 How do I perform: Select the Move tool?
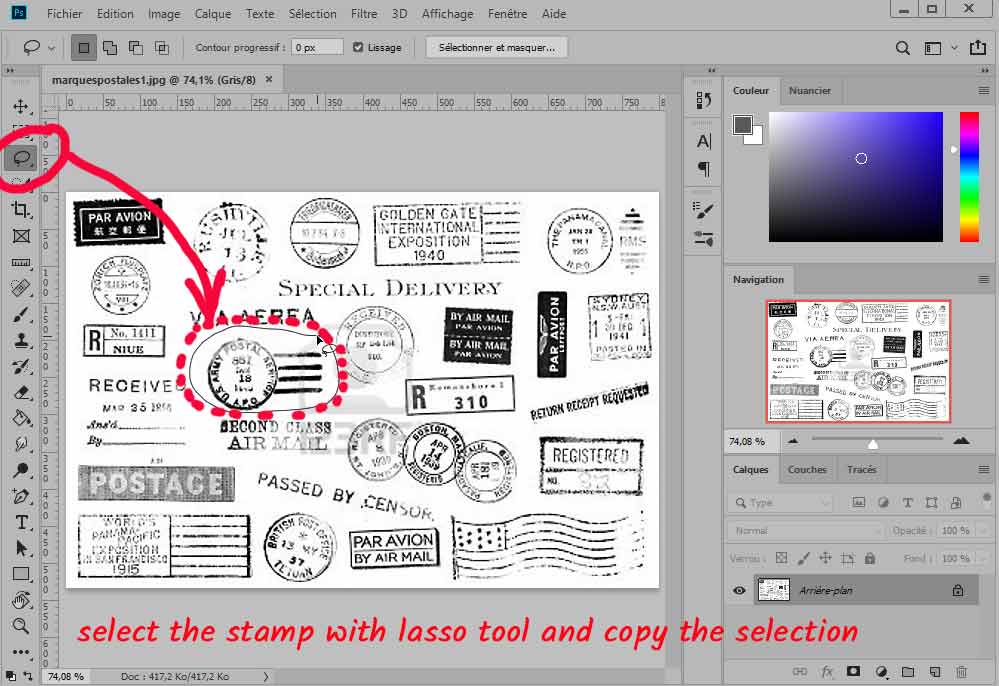pyautogui.click(x=20, y=106)
